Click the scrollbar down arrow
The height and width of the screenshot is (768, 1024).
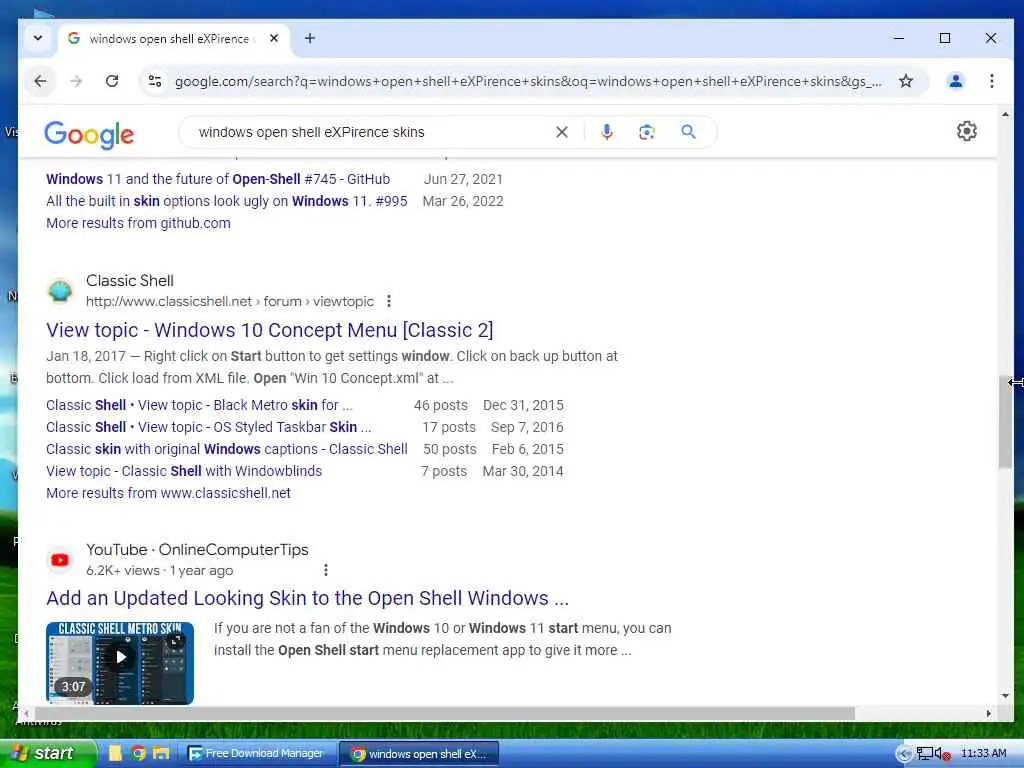click(x=1005, y=696)
